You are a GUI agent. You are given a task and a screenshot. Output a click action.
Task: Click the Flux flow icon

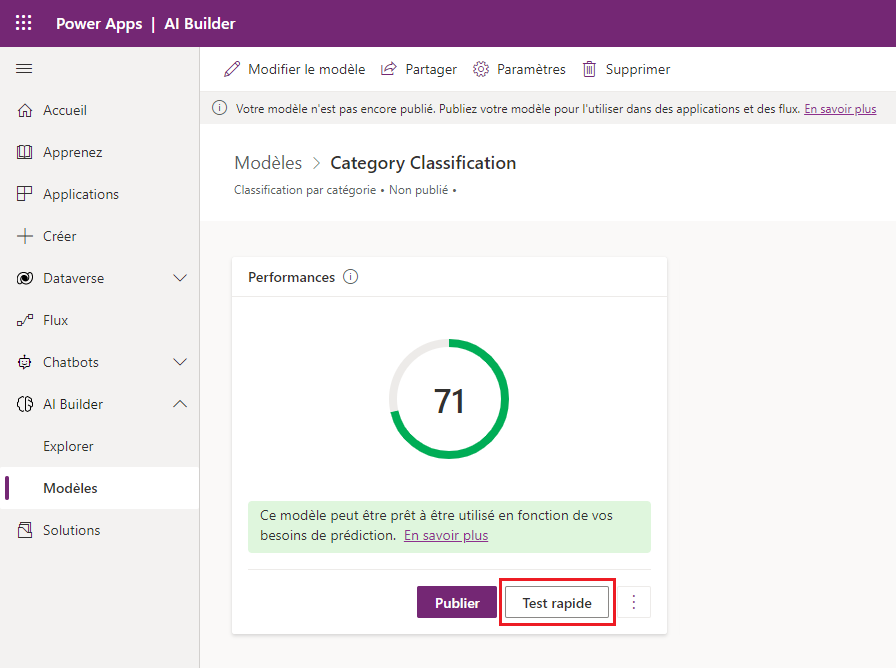25,320
